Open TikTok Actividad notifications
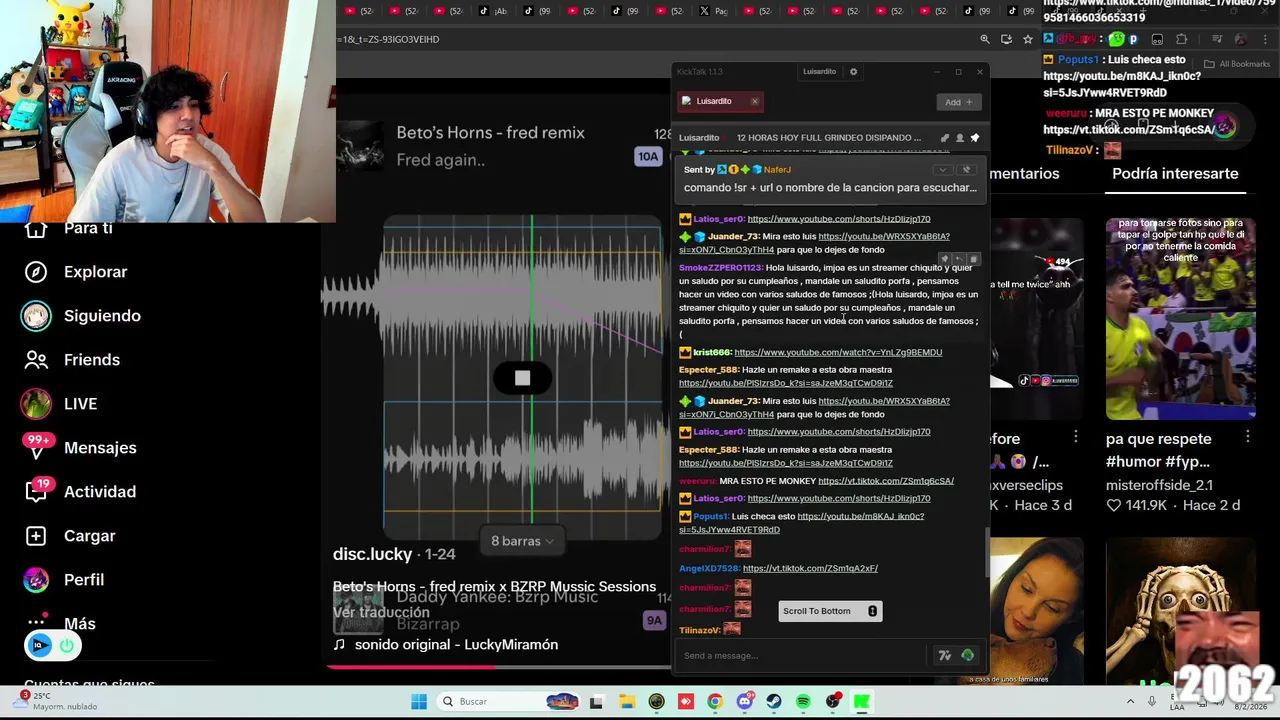 coord(80,492)
